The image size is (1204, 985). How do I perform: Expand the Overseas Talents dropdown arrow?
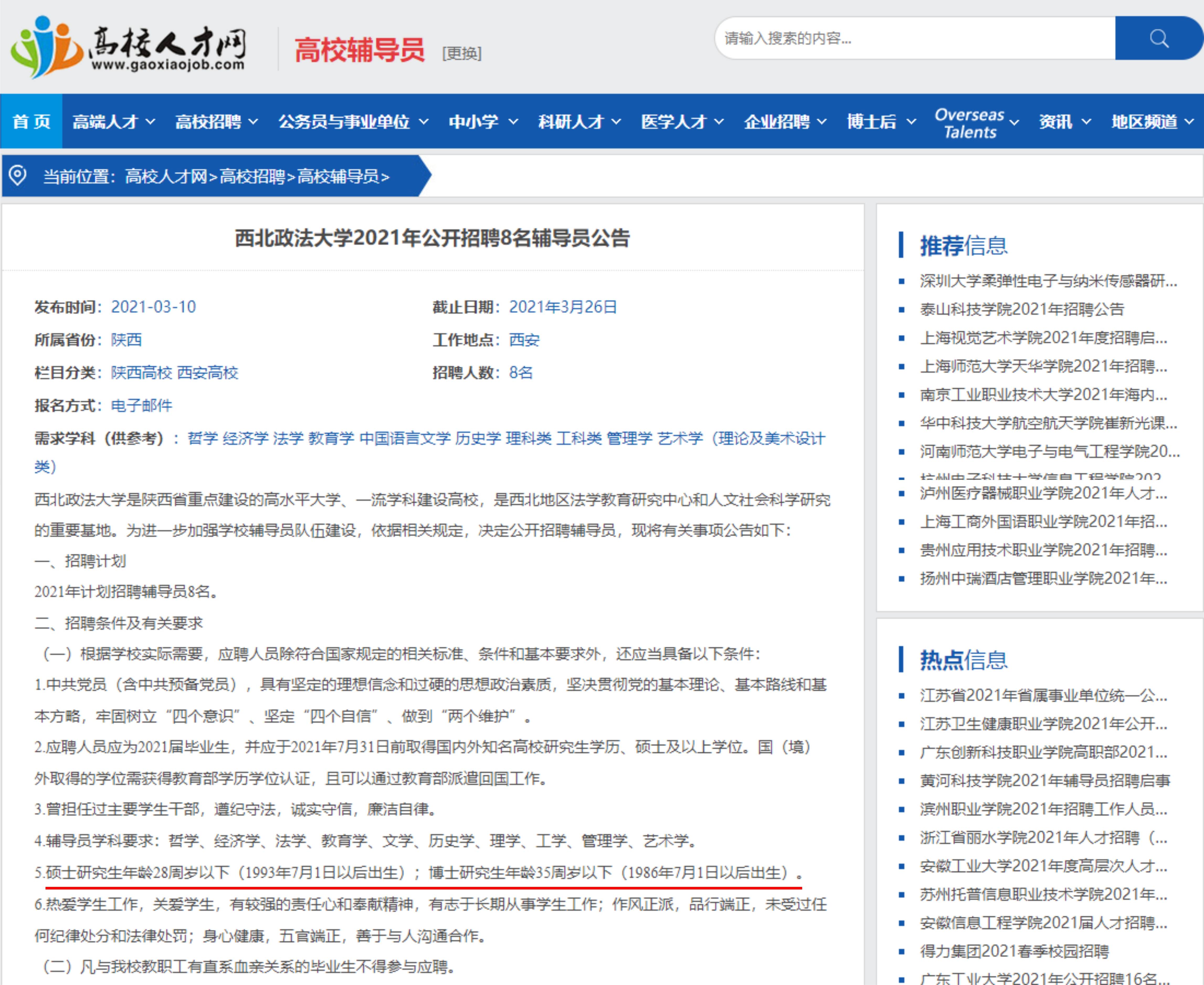coord(1014,122)
